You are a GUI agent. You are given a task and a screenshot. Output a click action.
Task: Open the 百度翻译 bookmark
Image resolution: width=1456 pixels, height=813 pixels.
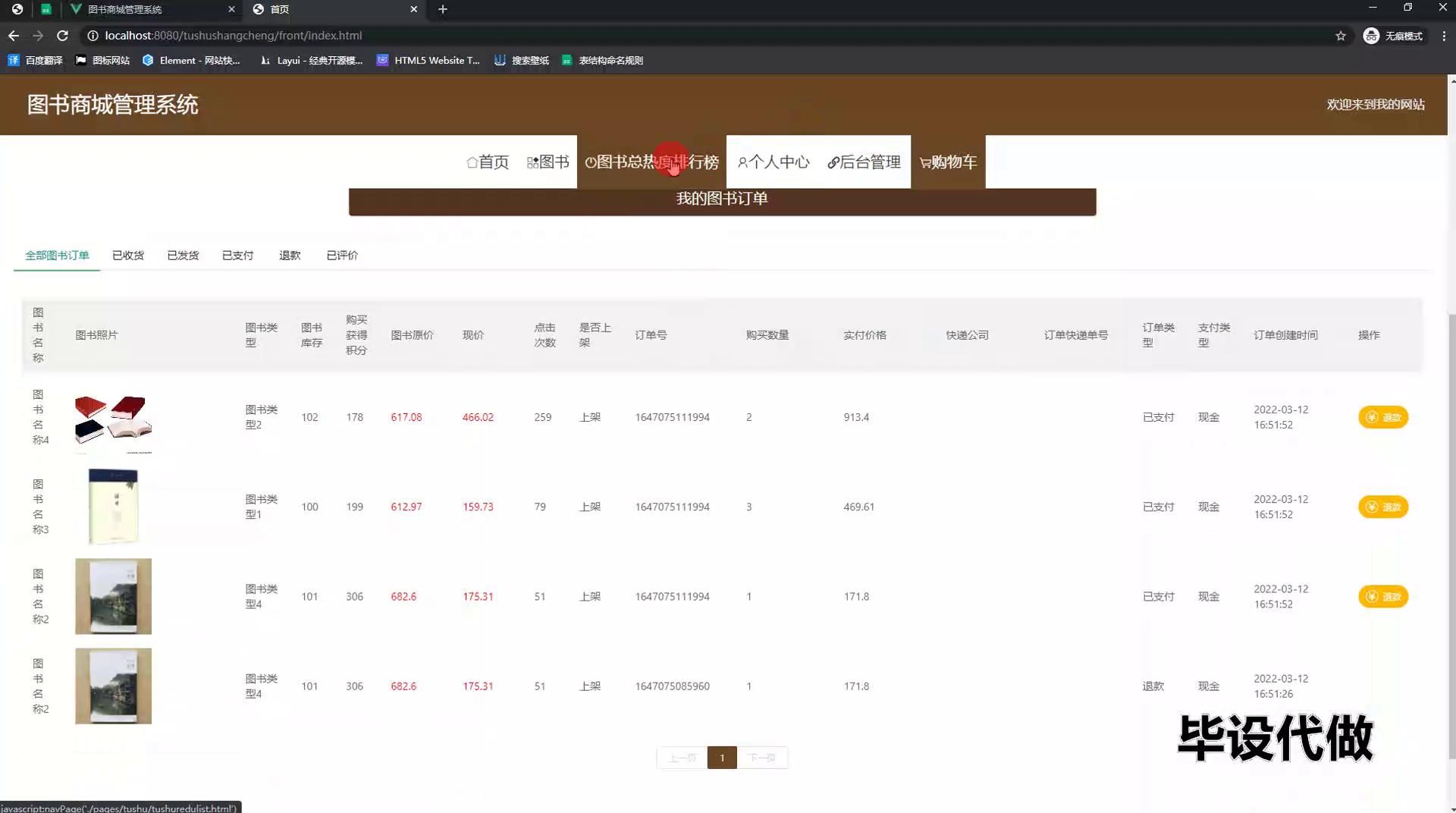[x=36, y=61]
